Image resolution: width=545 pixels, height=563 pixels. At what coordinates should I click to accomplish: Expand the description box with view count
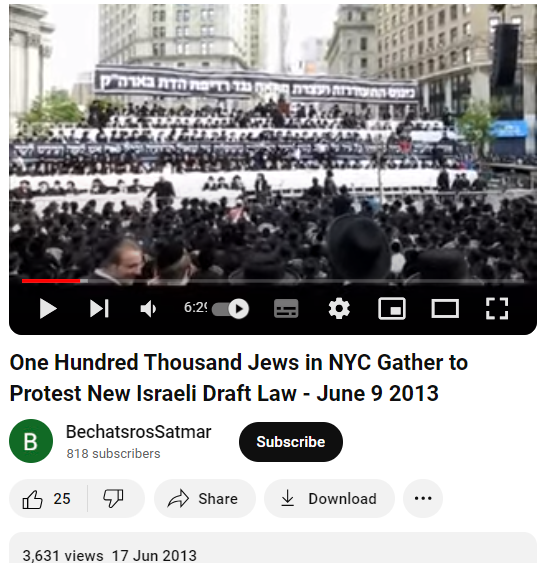[273, 549]
